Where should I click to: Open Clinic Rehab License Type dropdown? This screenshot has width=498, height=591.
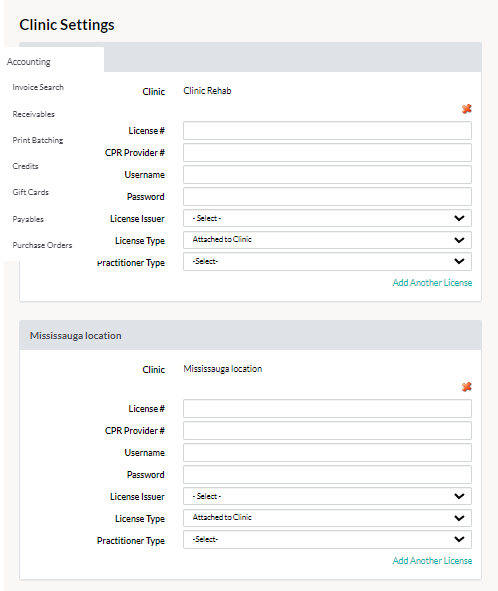[x=327, y=240]
